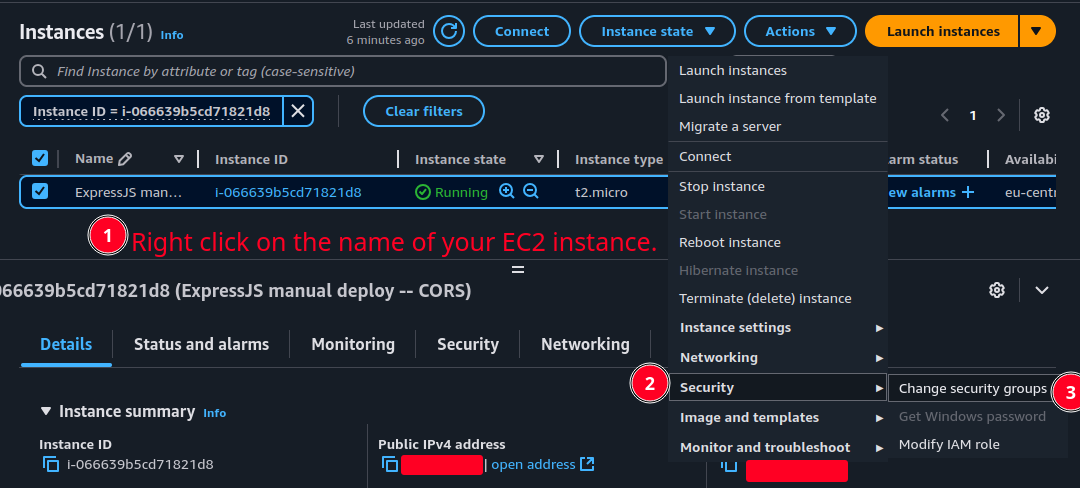Viewport: 1080px width, 488px height.
Task: Open the Instance state dropdown
Action: (657, 31)
